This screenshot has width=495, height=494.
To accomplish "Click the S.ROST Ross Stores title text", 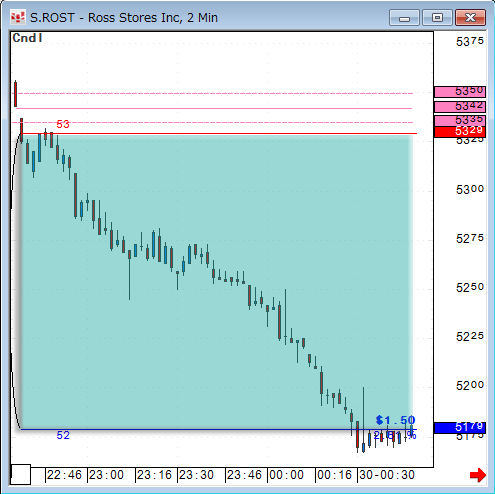I will tap(124, 18).
